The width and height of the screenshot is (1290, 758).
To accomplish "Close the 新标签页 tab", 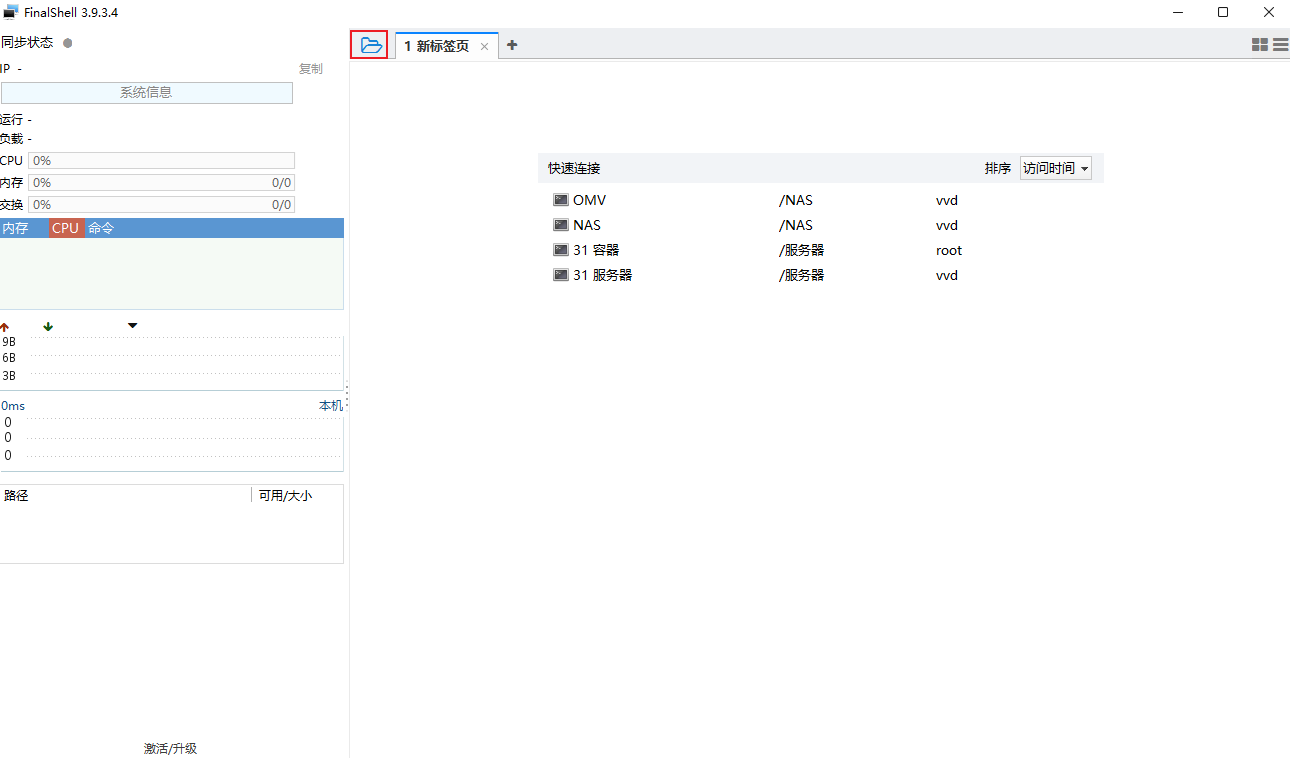I will tap(484, 46).
